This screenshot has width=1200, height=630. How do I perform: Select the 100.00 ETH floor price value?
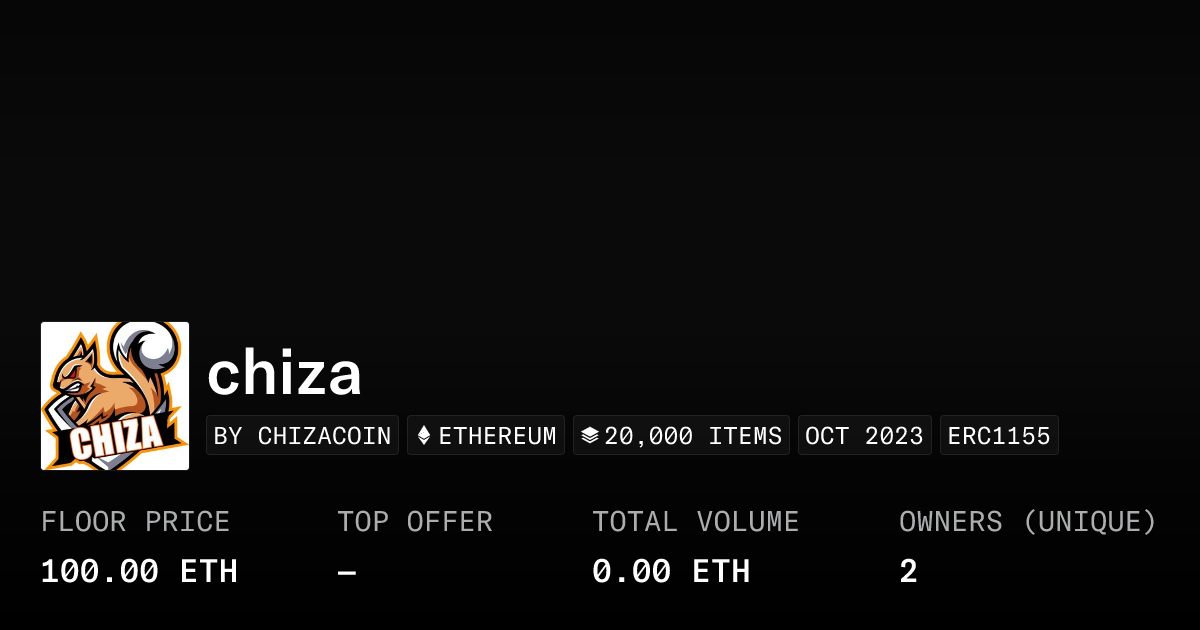click(139, 572)
